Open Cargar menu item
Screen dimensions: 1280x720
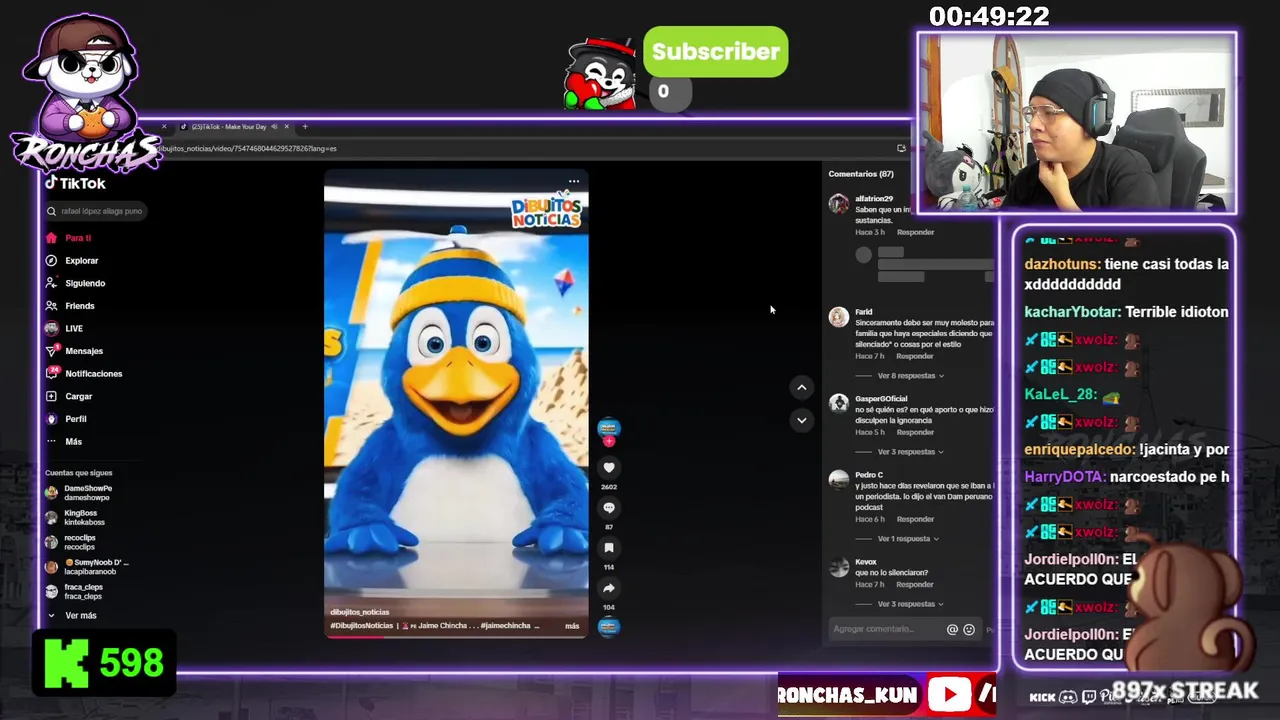click(79, 396)
